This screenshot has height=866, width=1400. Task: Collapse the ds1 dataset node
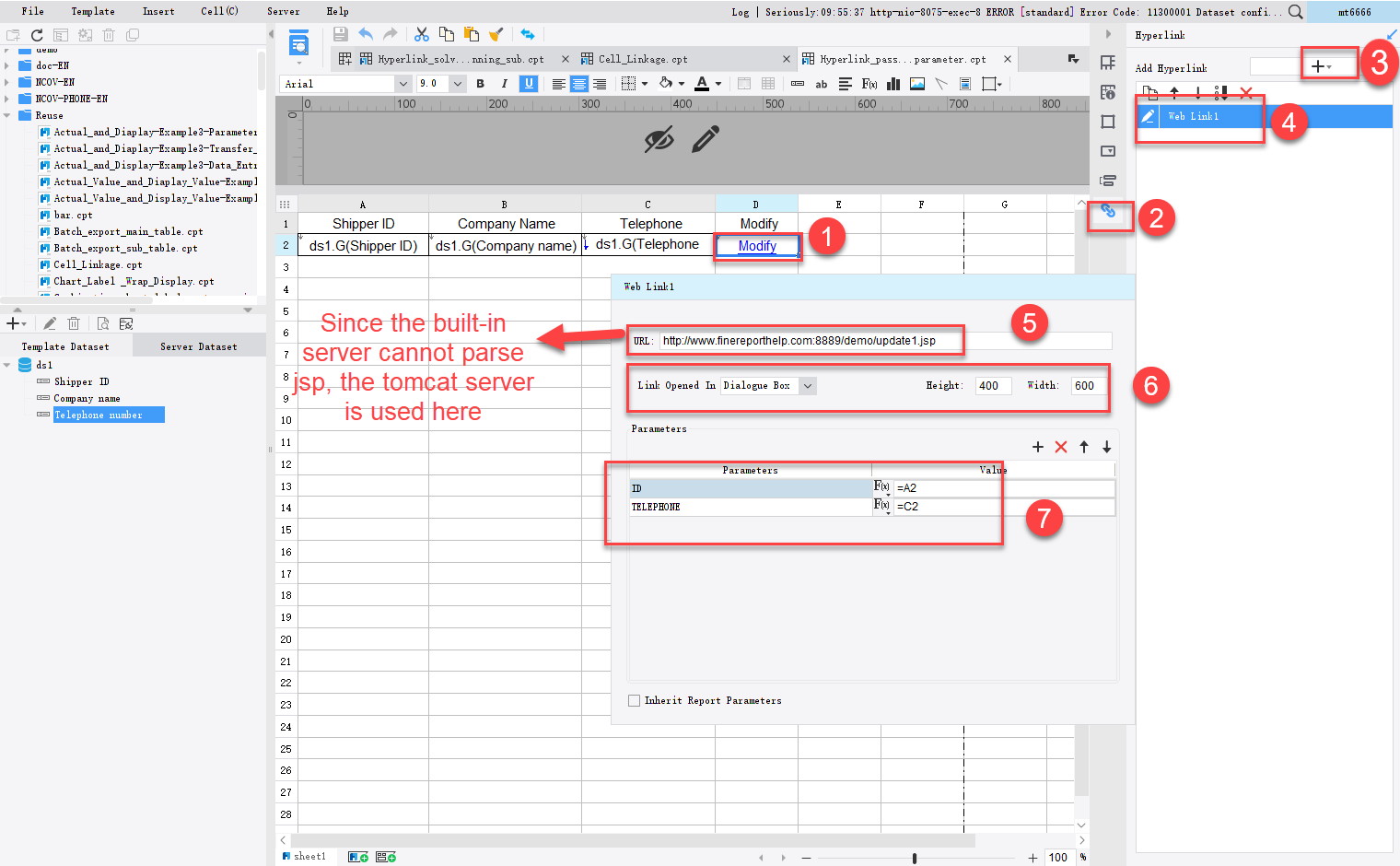pos(7,365)
